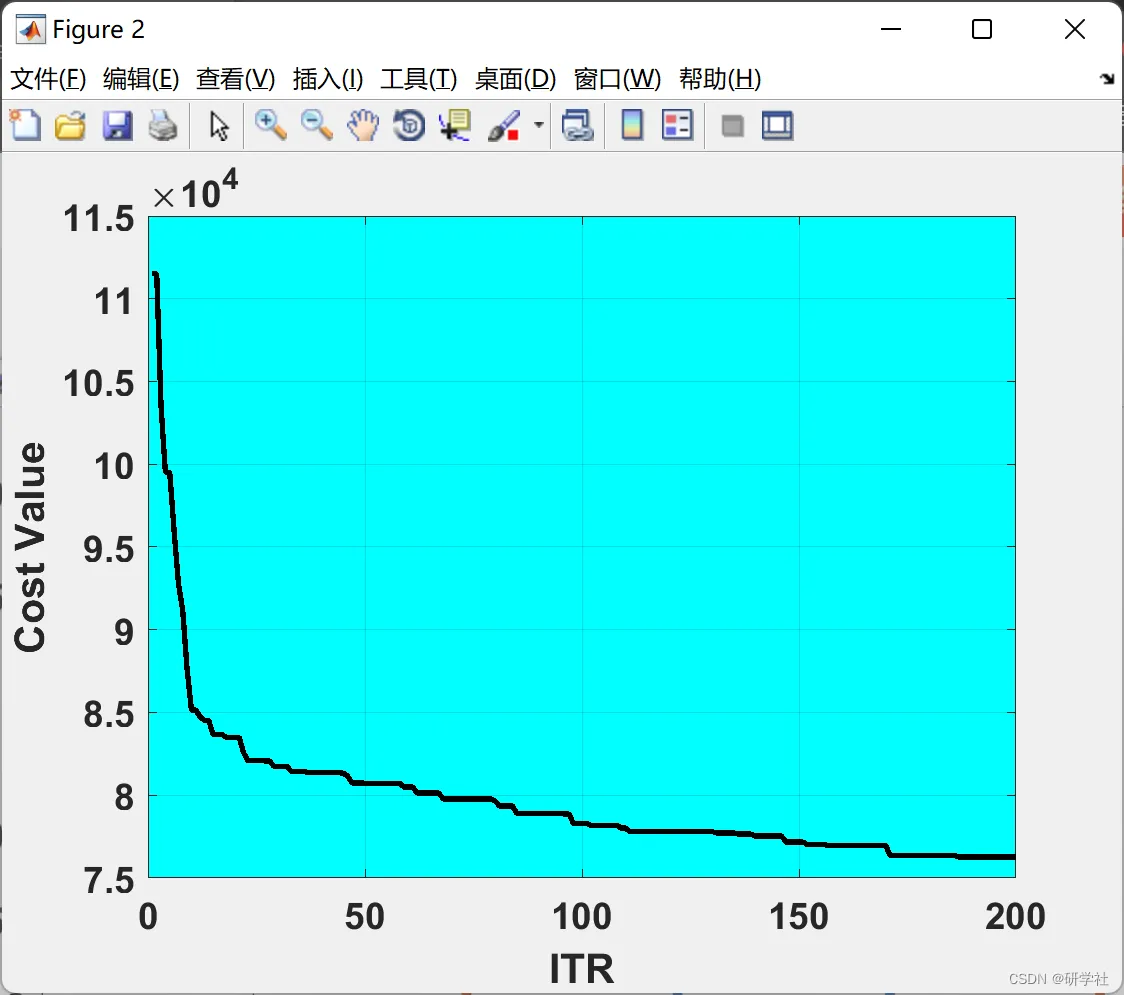The height and width of the screenshot is (995, 1124).
Task: Click the ITR x-axis label
Action: [x=581, y=968]
